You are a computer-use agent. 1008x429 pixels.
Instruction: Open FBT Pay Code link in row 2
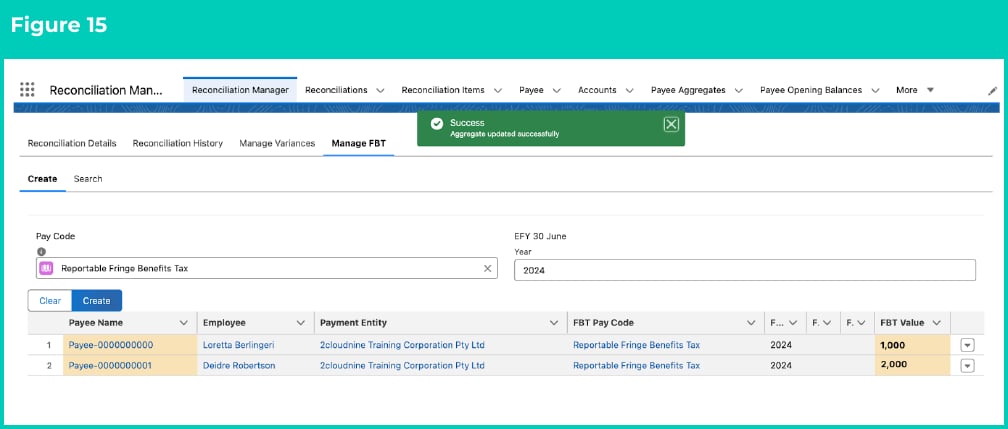click(636, 366)
